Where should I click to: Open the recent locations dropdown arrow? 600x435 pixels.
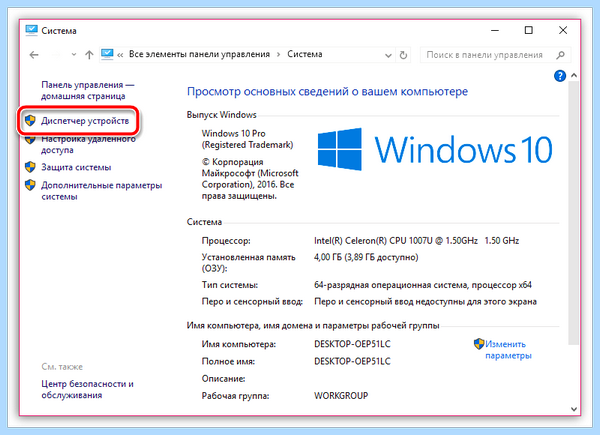[74, 55]
